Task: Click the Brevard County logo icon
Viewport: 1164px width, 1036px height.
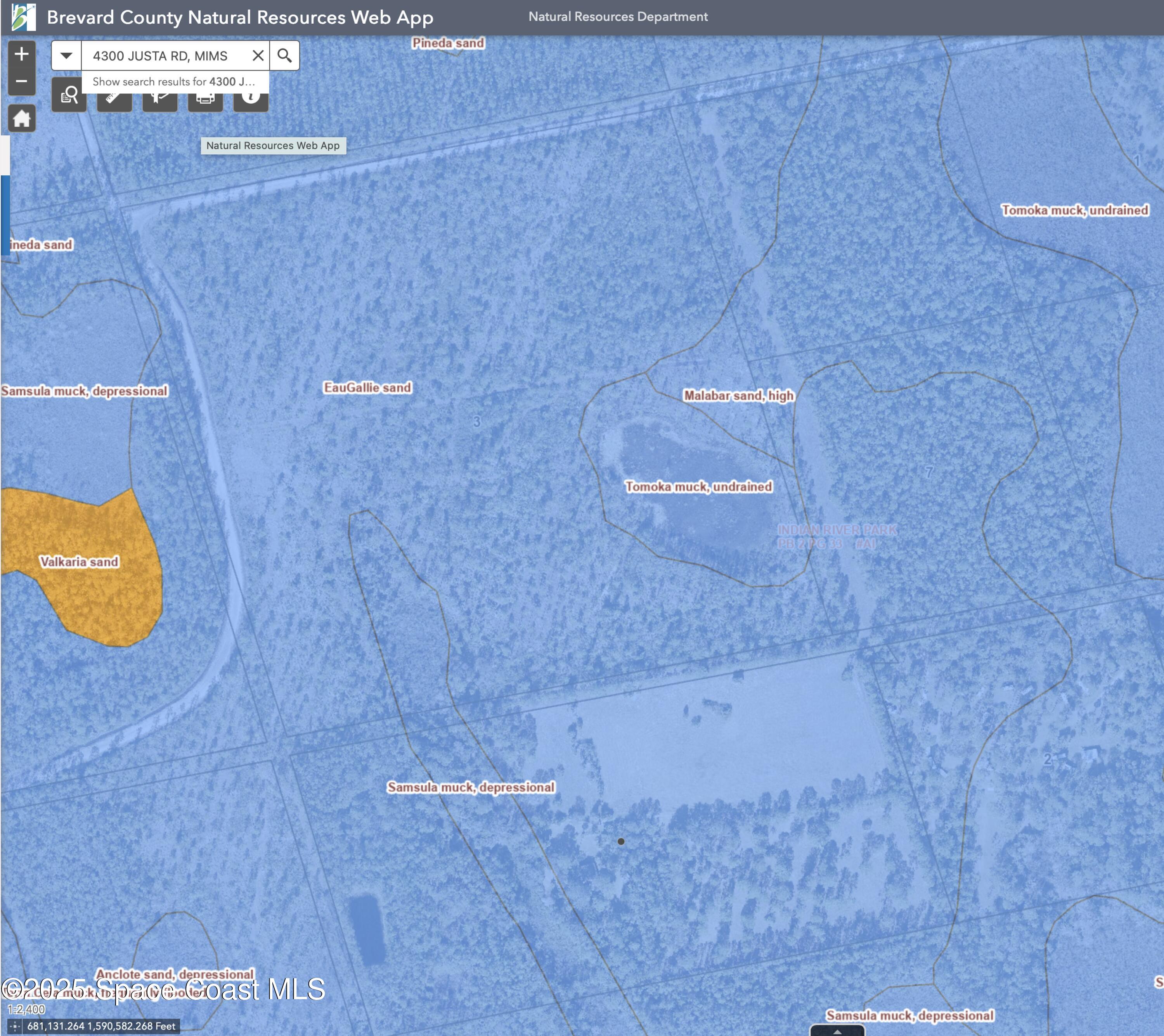Action: pos(23,17)
